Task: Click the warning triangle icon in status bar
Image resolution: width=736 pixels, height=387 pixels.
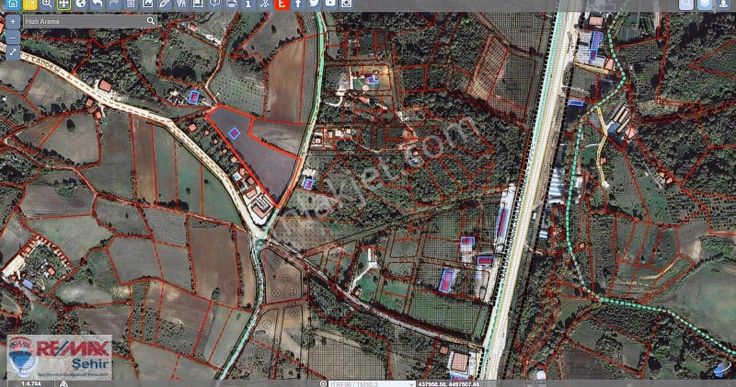Action: (x=64, y=384)
